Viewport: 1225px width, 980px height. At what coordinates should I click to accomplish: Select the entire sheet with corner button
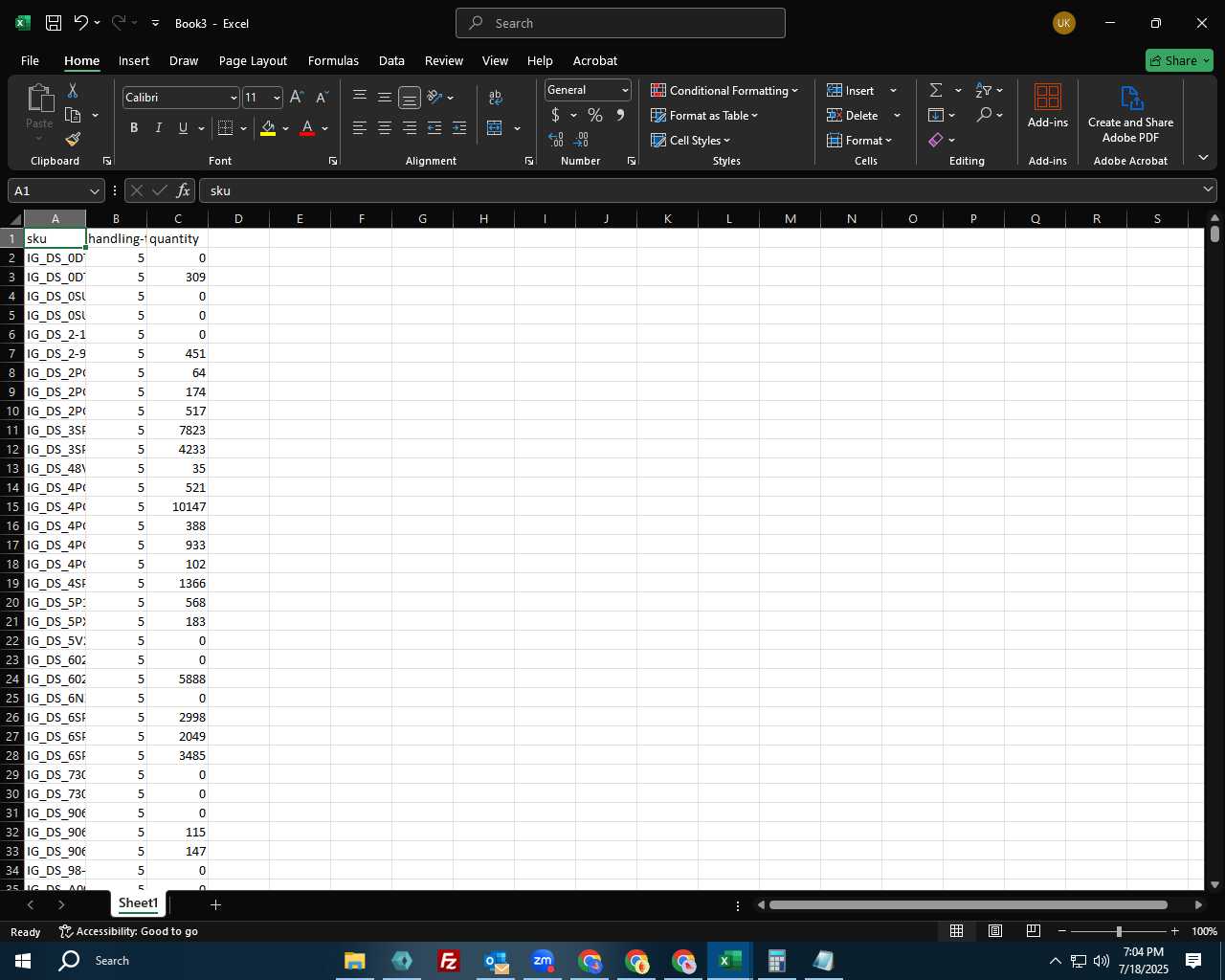click(x=14, y=219)
